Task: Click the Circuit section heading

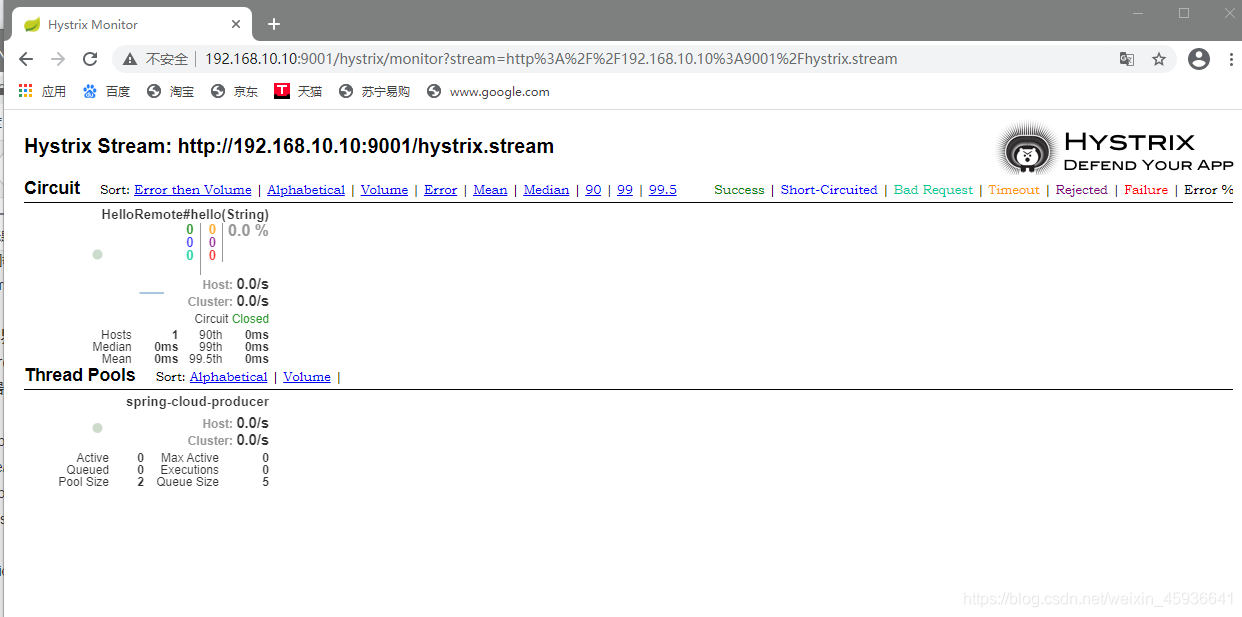Action: (52, 188)
